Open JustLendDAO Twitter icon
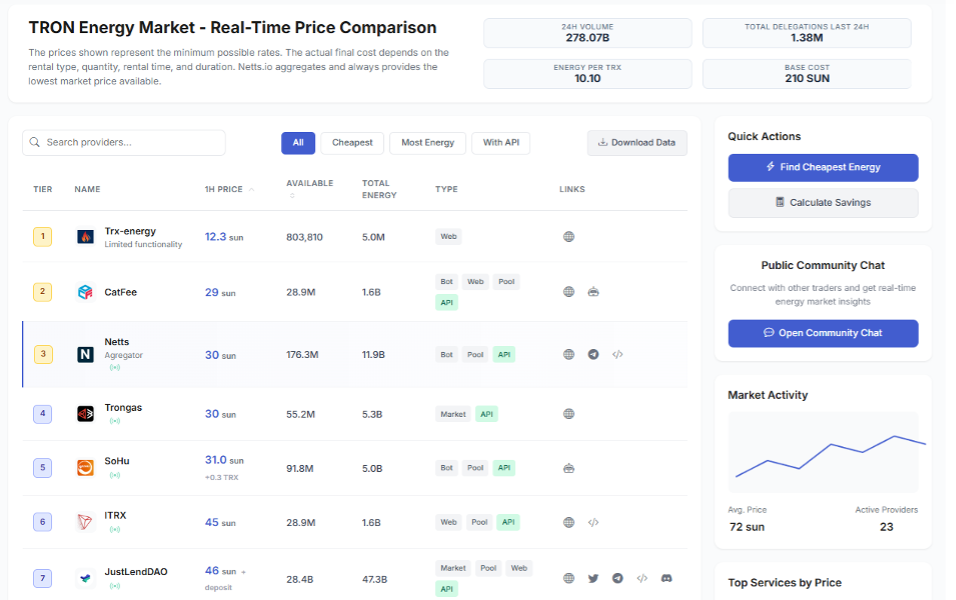The height and width of the screenshot is (600, 956). 593,578
